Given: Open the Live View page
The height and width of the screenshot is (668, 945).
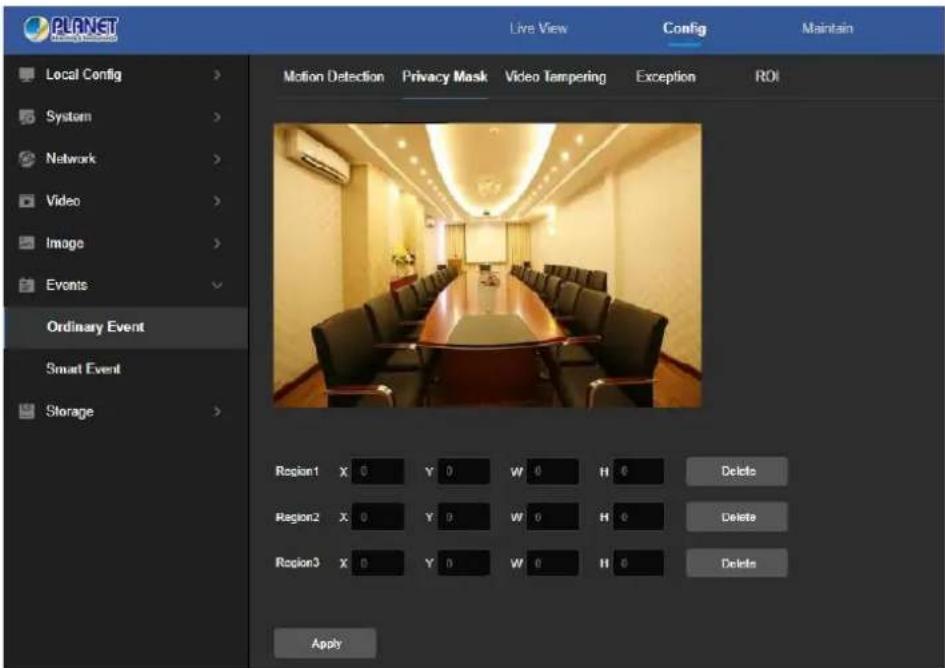Looking at the screenshot, I should point(538,28).
